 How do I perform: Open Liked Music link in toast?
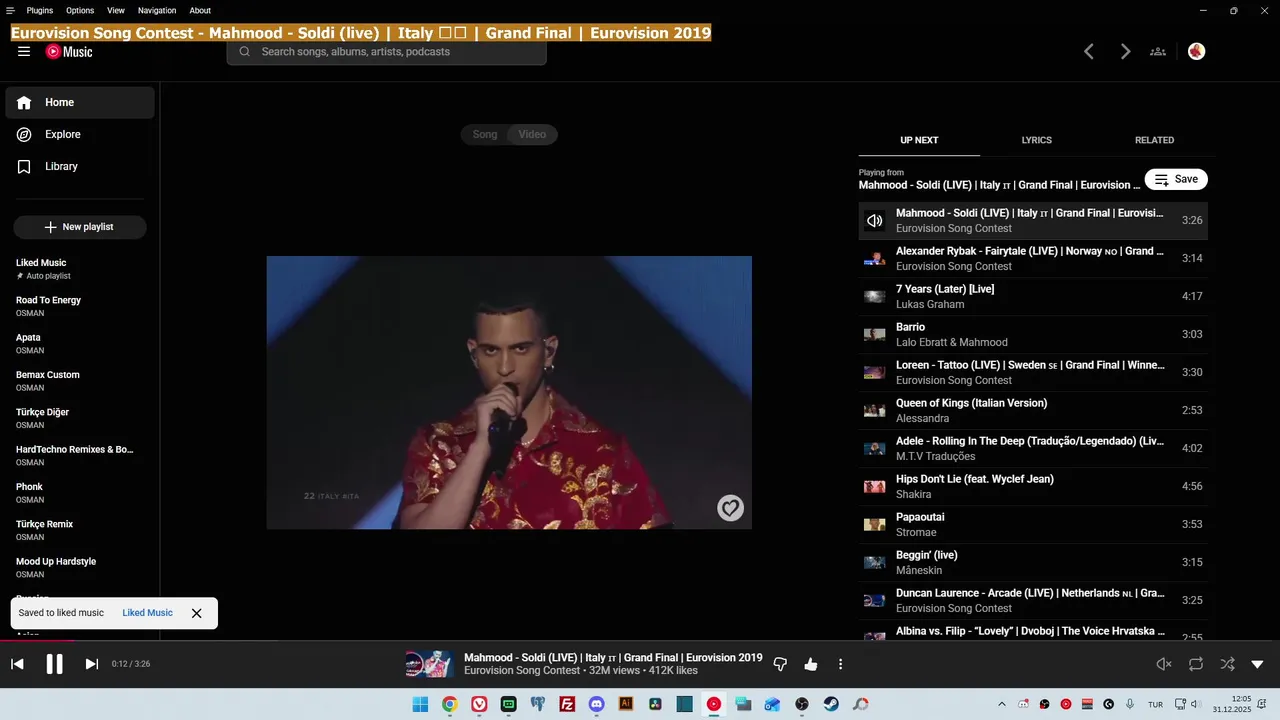click(147, 613)
